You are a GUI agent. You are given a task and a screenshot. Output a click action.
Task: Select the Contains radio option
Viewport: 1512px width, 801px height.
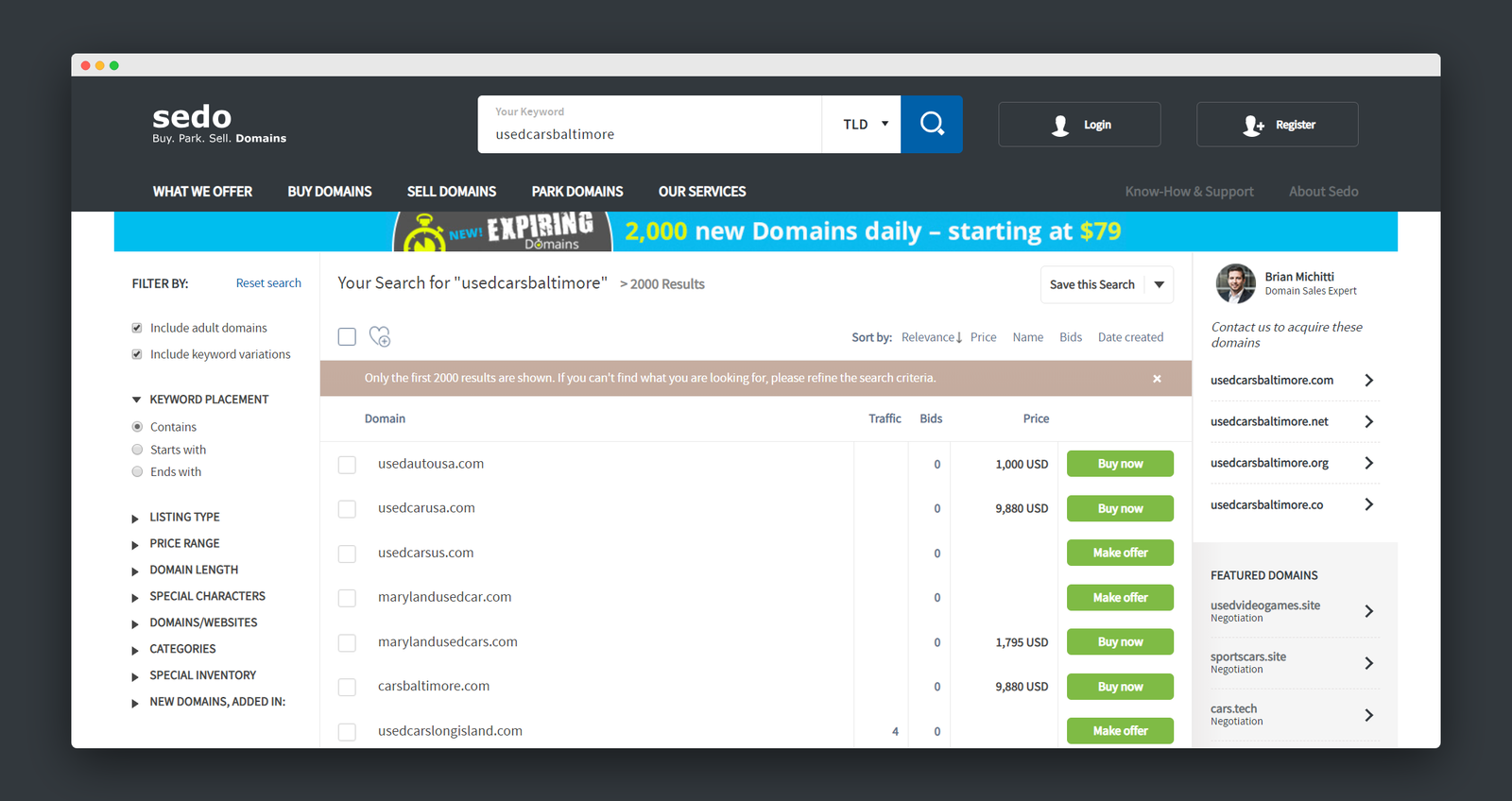coord(137,427)
